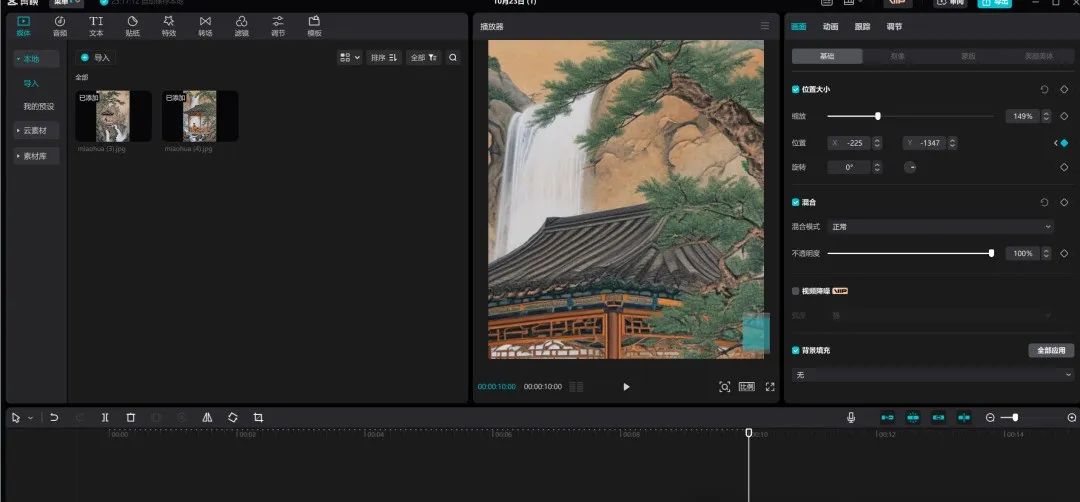Open the 特效 effects panel
Image resolution: width=1080 pixels, height=502 pixels.
point(169,26)
